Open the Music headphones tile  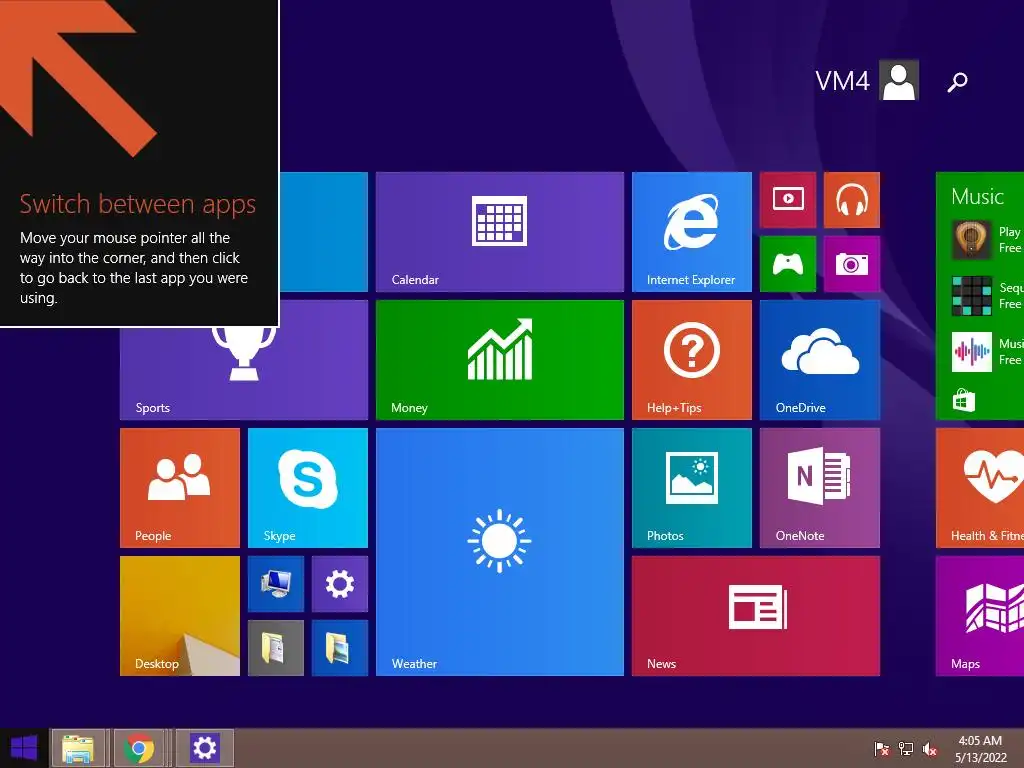(852, 200)
